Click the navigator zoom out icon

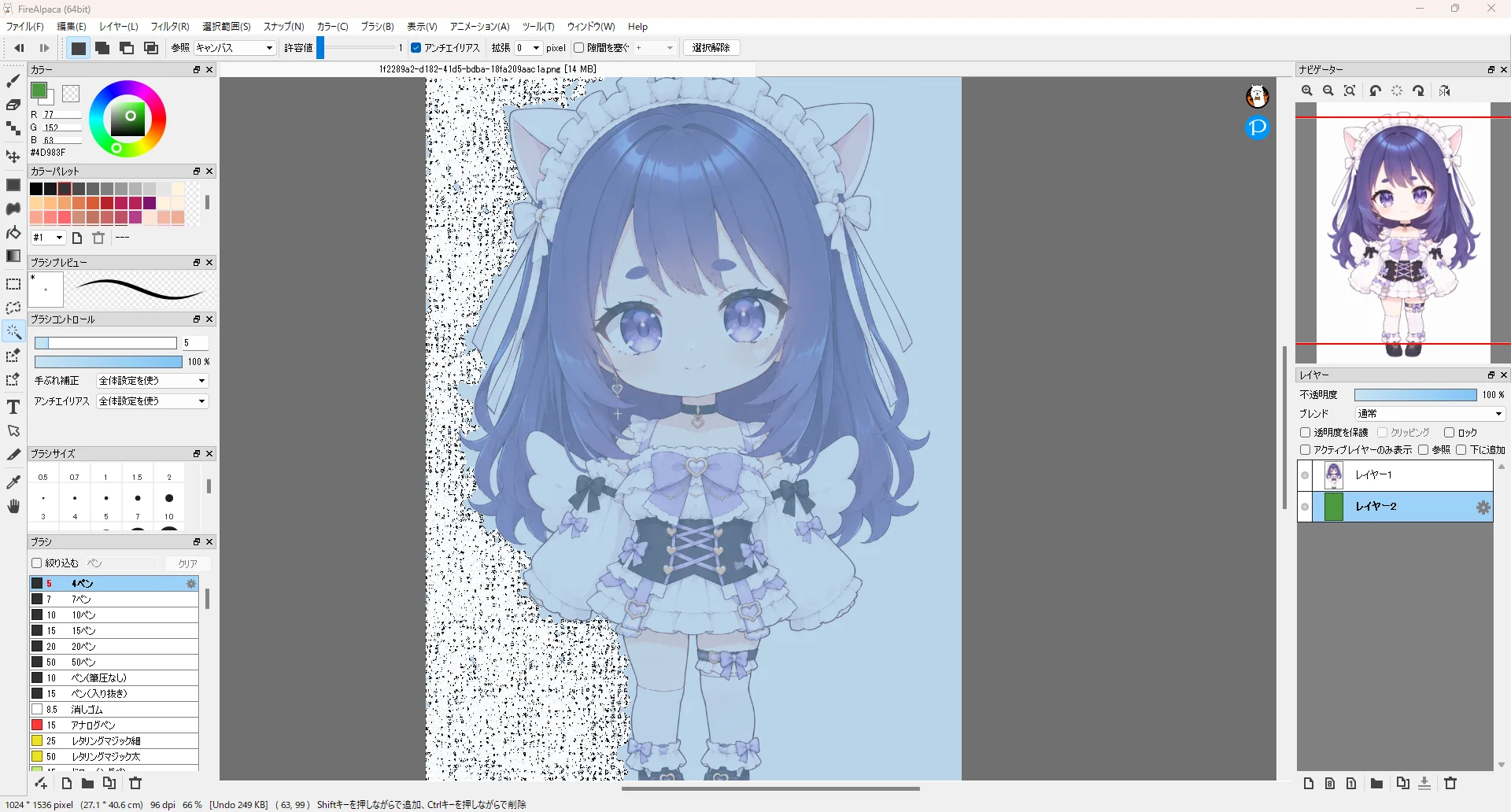coord(1328,90)
